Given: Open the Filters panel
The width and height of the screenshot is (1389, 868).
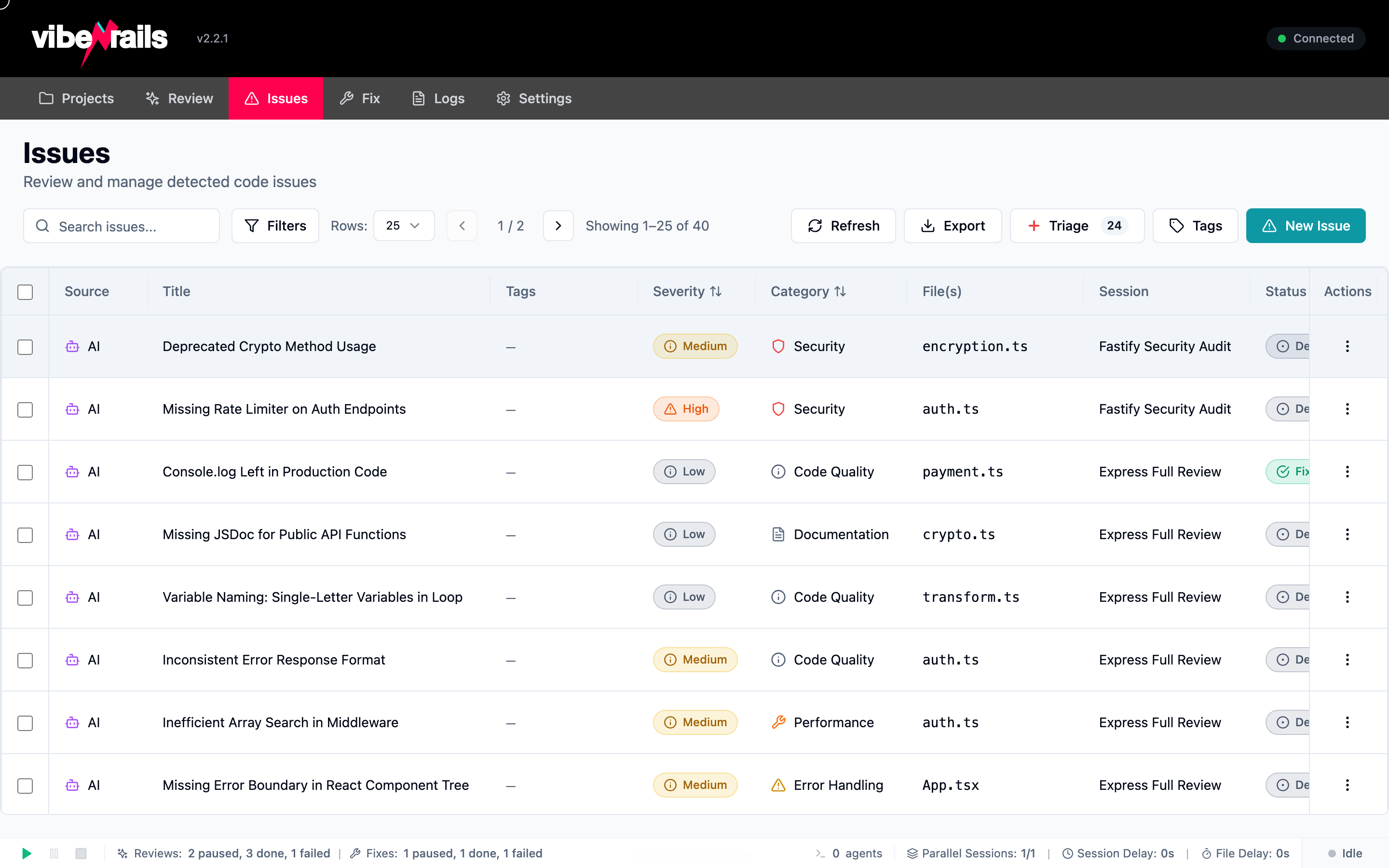Looking at the screenshot, I should [274, 226].
